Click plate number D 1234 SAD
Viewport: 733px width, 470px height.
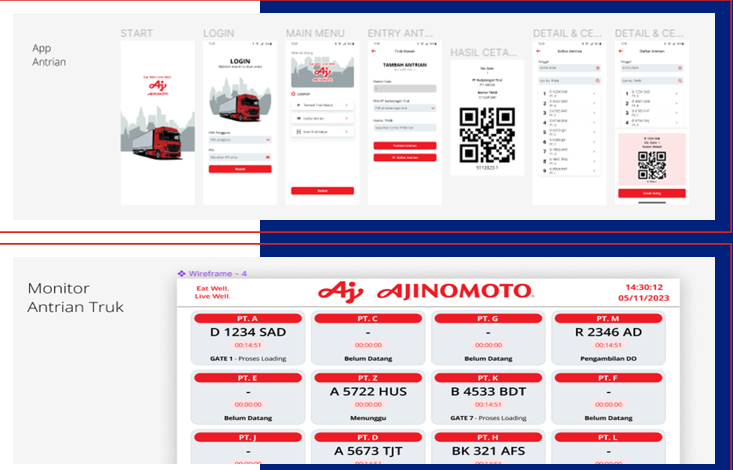tap(248, 332)
